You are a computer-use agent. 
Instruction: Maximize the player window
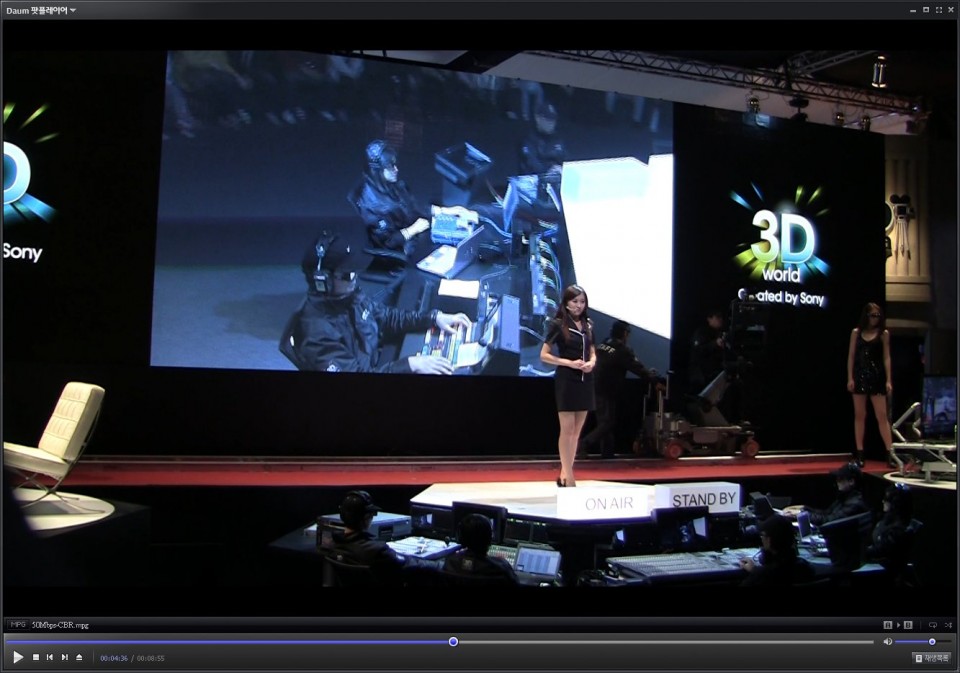(926, 10)
